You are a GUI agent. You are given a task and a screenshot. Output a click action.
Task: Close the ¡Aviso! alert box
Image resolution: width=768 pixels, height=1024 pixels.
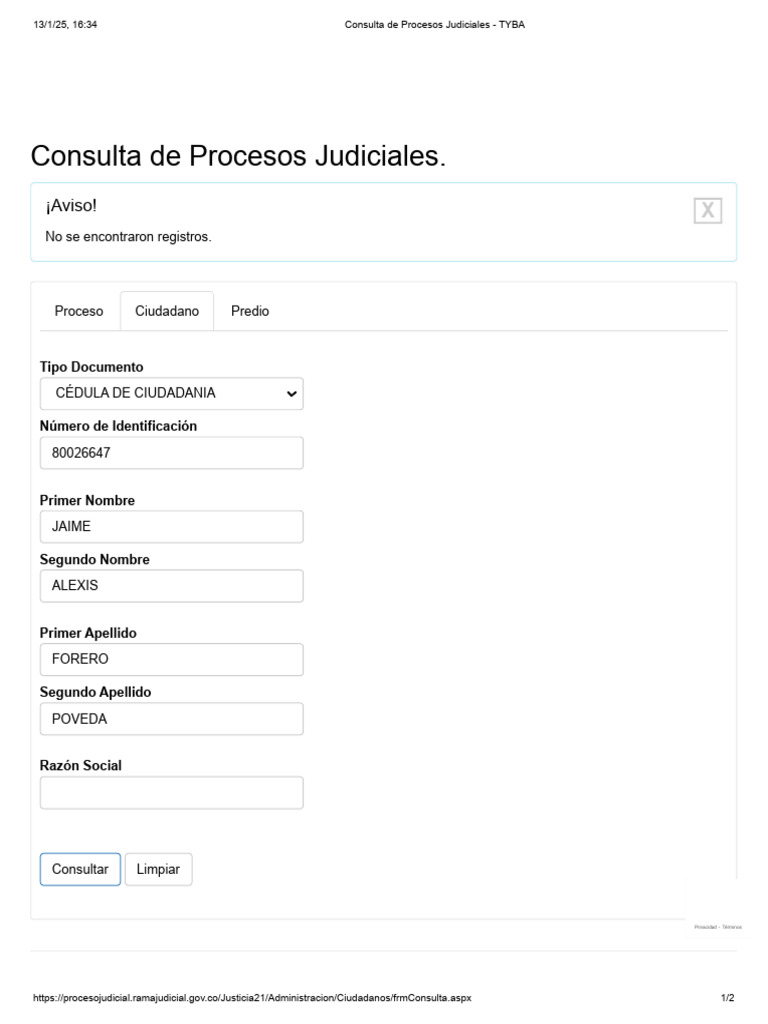pos(707,210)
